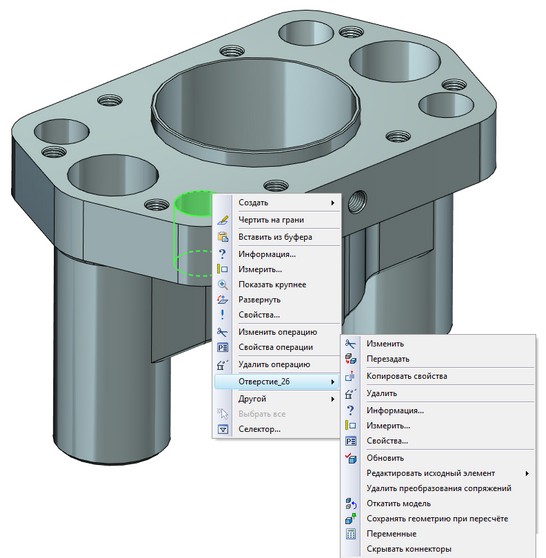546x558 pixels.
Task: Click the calculator icon for Переменные
Action: [351, 534]
